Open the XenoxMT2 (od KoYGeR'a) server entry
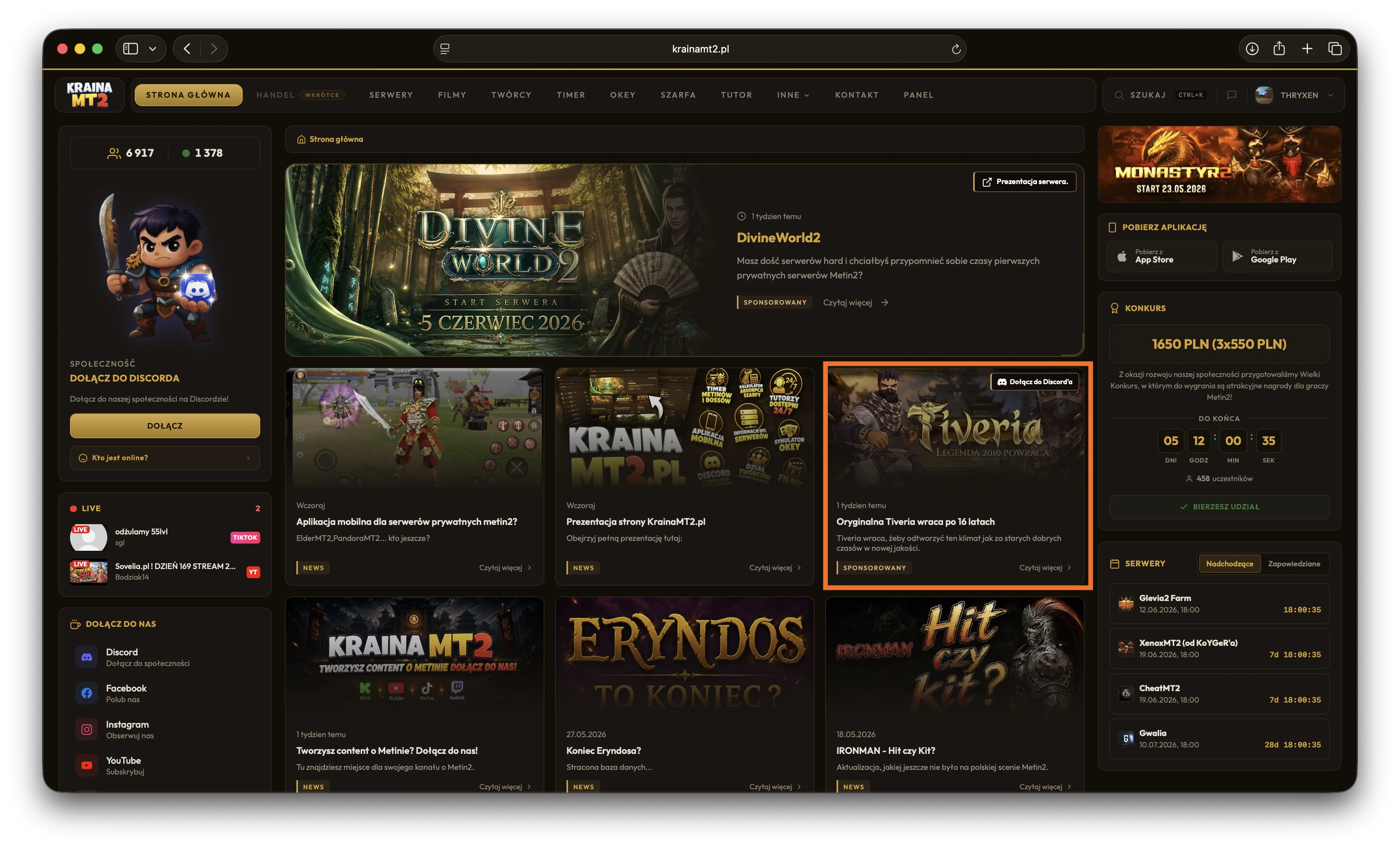The width and height of the screenshot is (1400, 849). click(1219, 649)
